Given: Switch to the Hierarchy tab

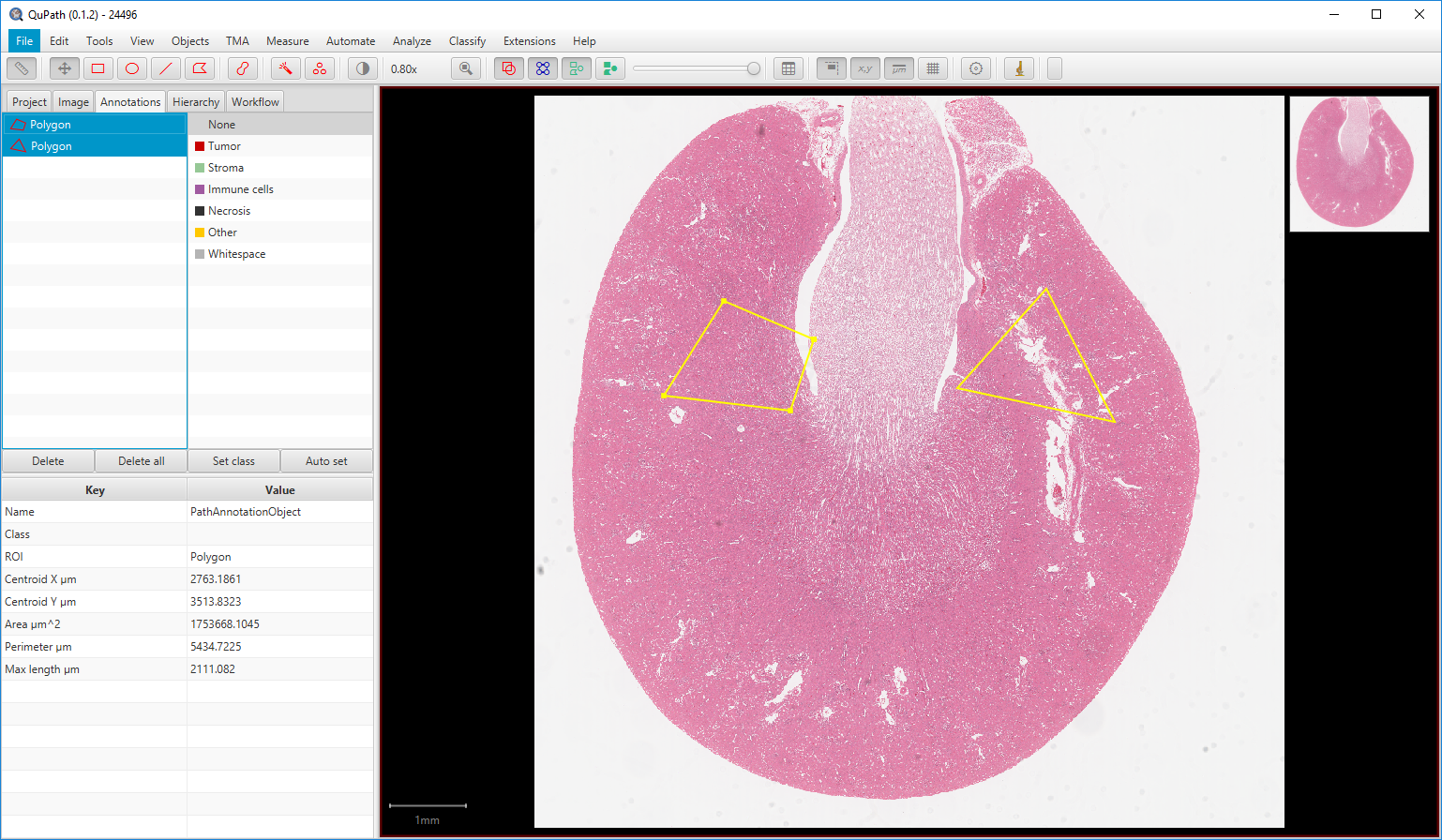Looking at the screenshot, I should pos(196,100).
